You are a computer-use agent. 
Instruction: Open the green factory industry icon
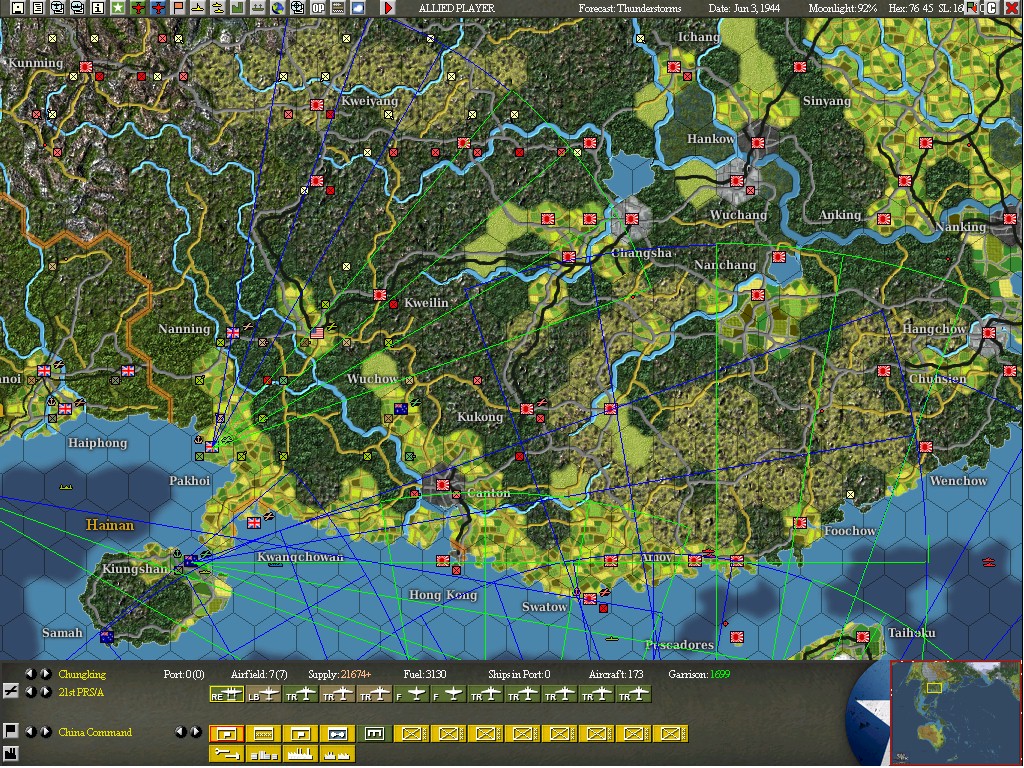click(238, 8)
